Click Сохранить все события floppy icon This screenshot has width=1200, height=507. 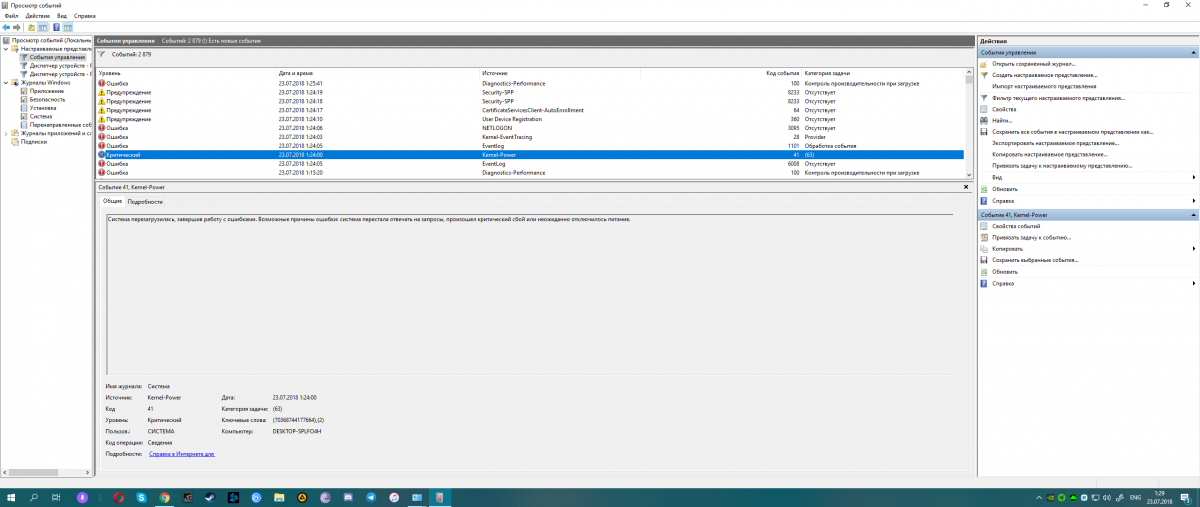(x=984, y=131)
